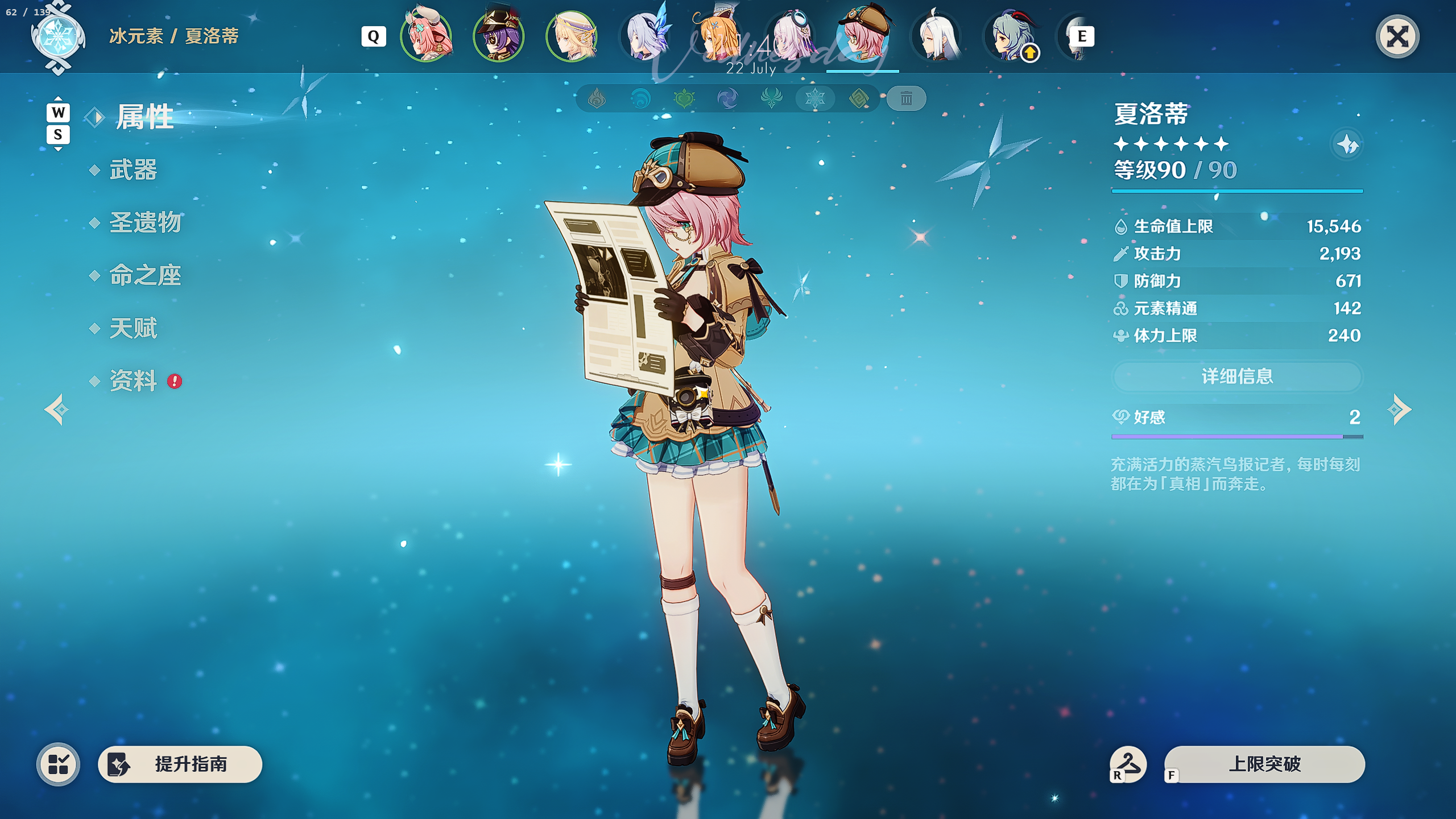1456x819 pixels.
Task: Click the 元素精通 142 stat row
Action: coord(1237,308)
